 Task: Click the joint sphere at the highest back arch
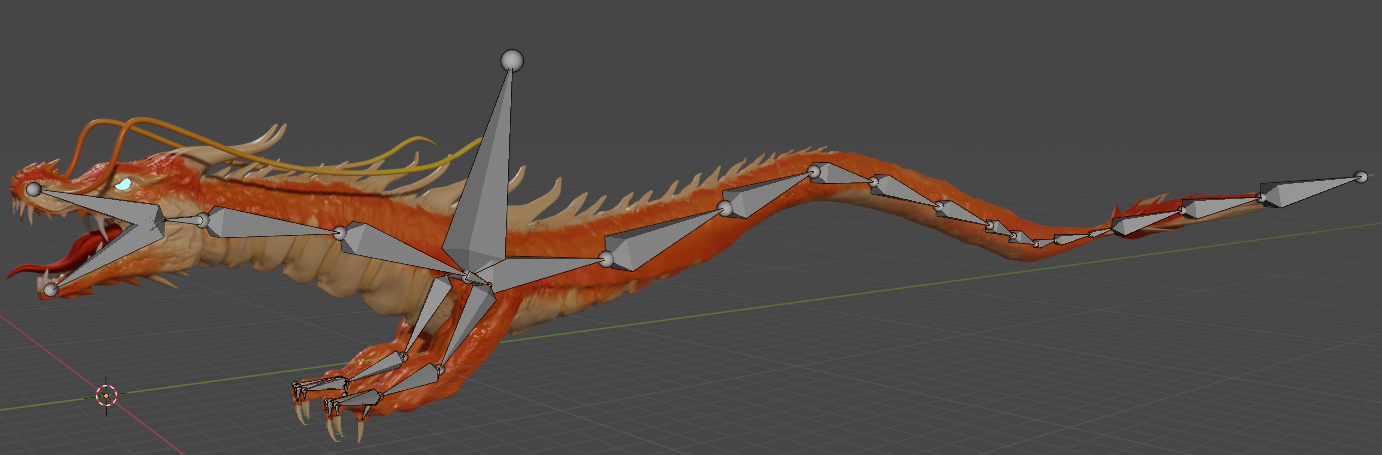[814, 172]
